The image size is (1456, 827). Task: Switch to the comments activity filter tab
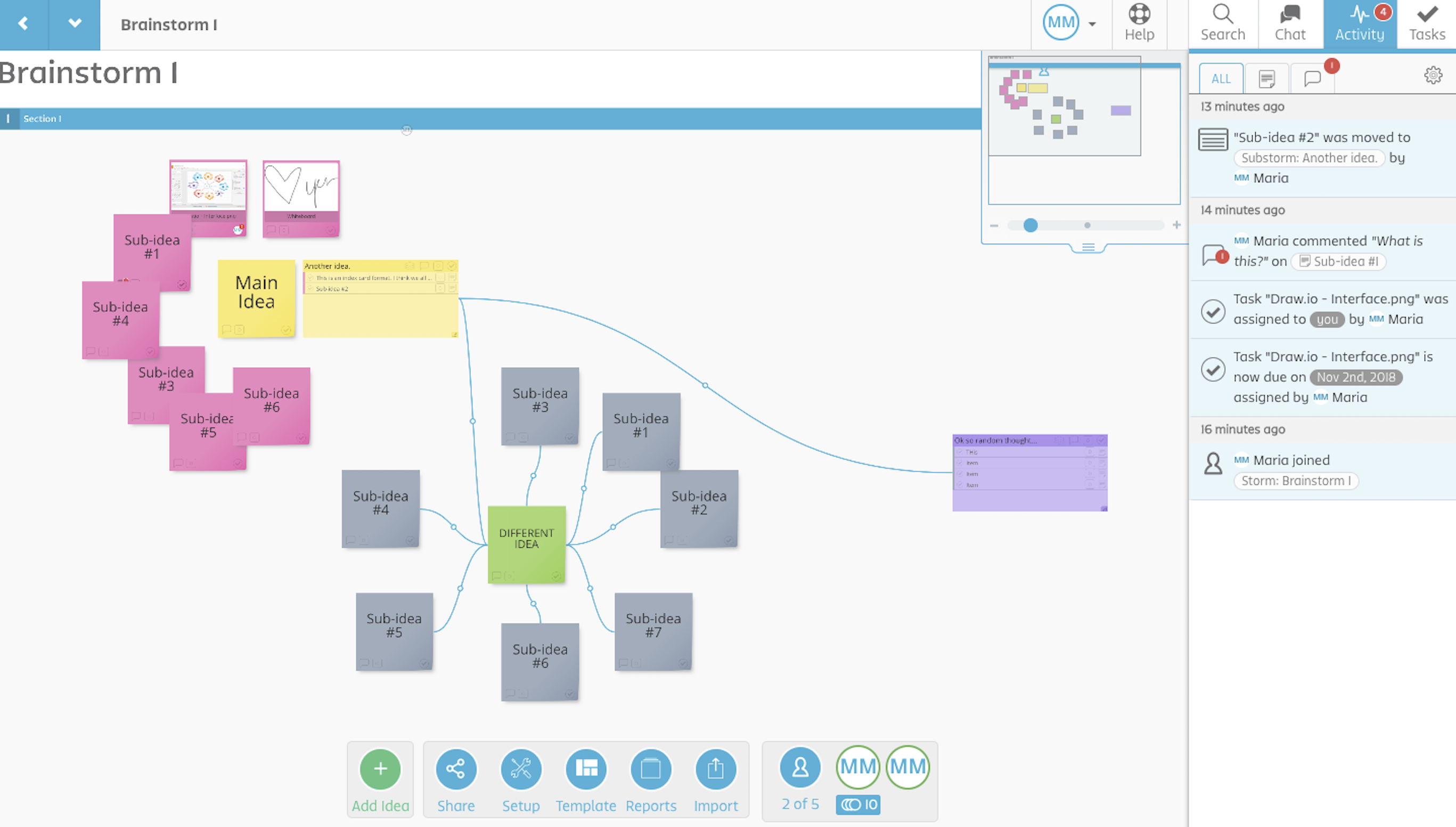coord(1312,78)
